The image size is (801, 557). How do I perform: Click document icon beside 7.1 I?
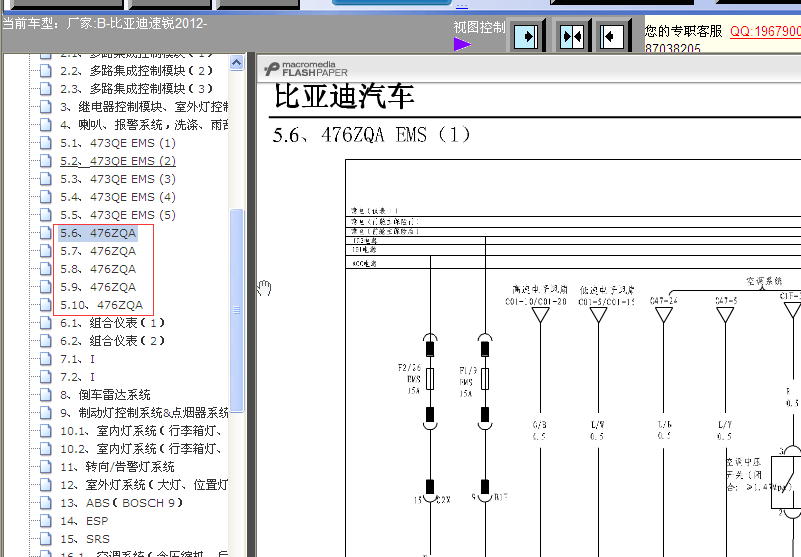(45, 359)
